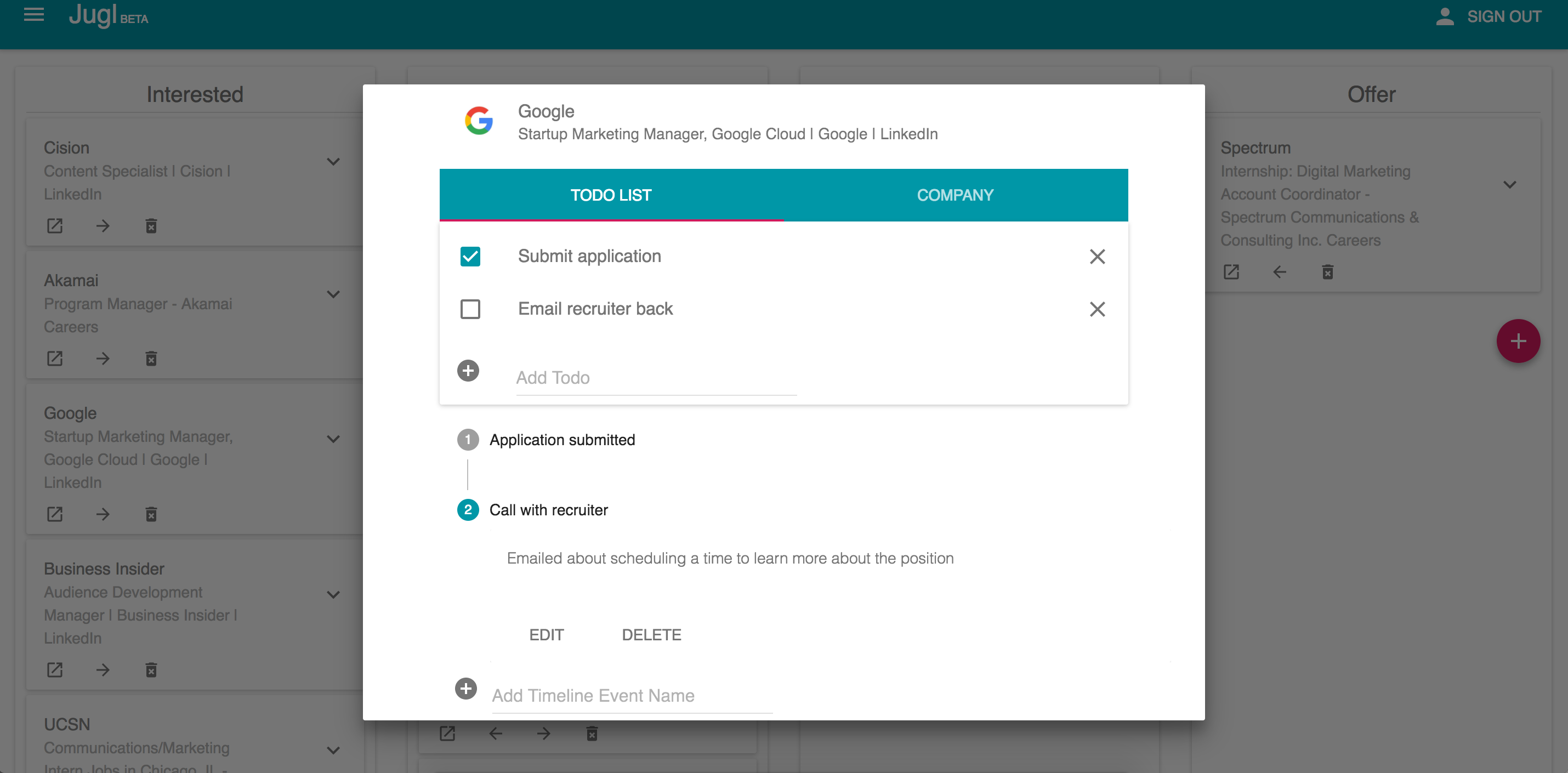Delete the Spectrum card
Image resolution: width=1568 pixels, height=773 pixels.
click(x=1328, y=272)
